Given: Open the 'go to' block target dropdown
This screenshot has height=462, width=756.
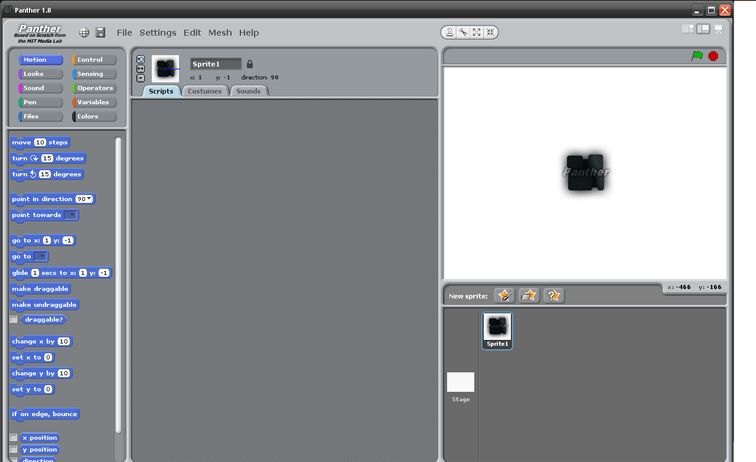Looking at the screenshot, I should tap(41, 257).
